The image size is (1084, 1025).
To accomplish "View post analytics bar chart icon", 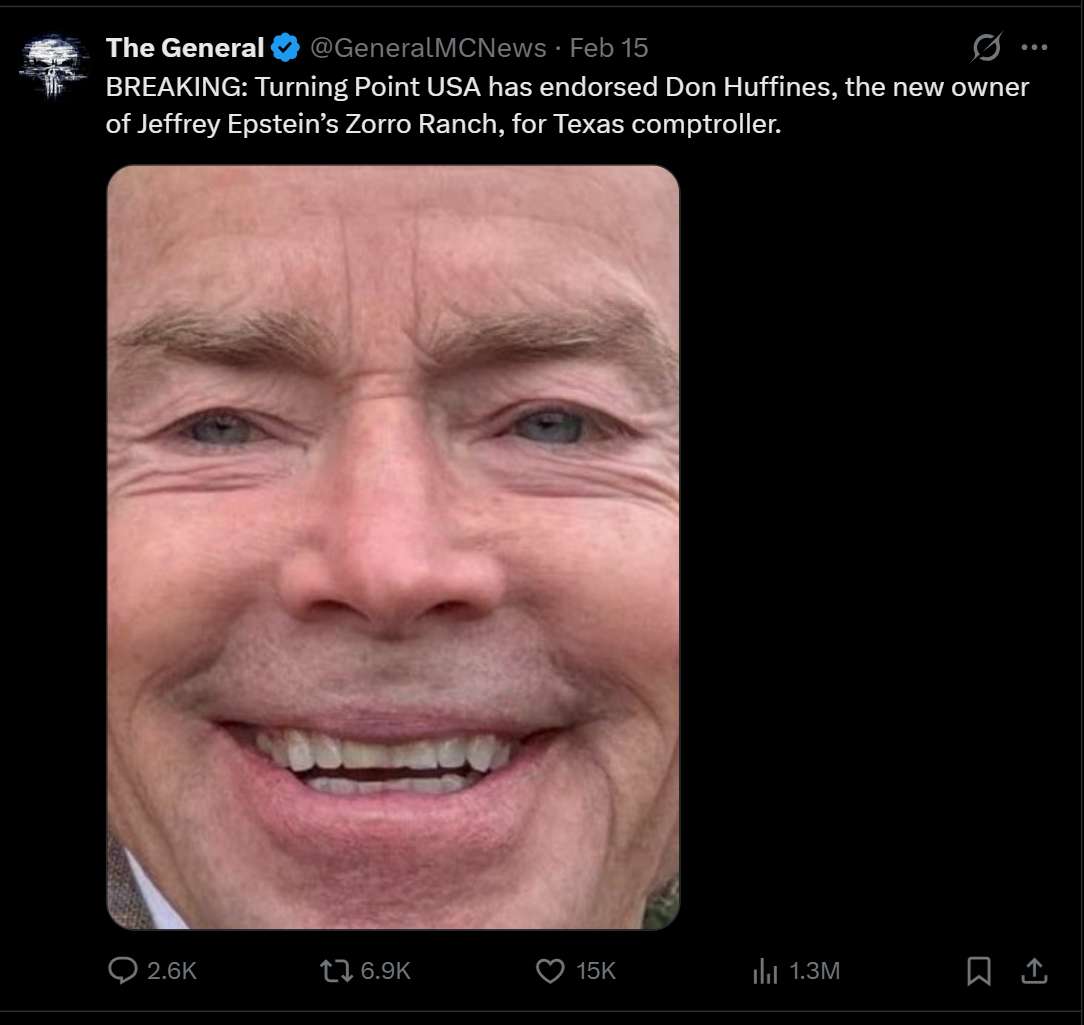I will click(x=764, y=970).
